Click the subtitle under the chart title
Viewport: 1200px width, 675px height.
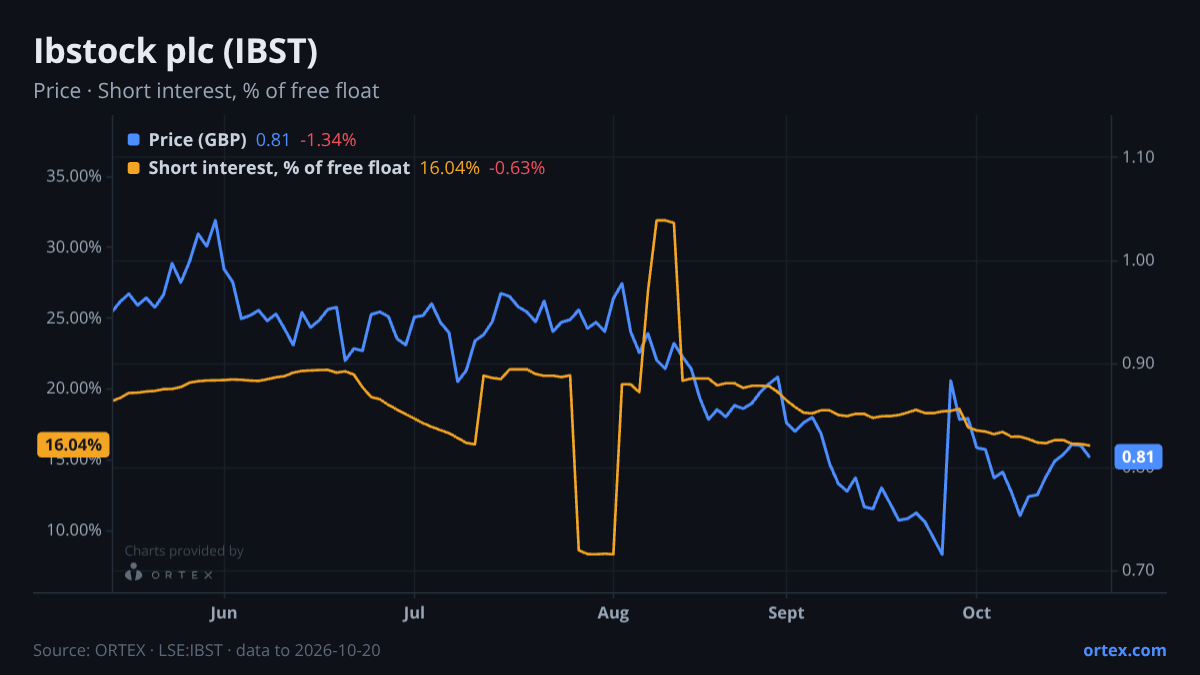(206, 91)
